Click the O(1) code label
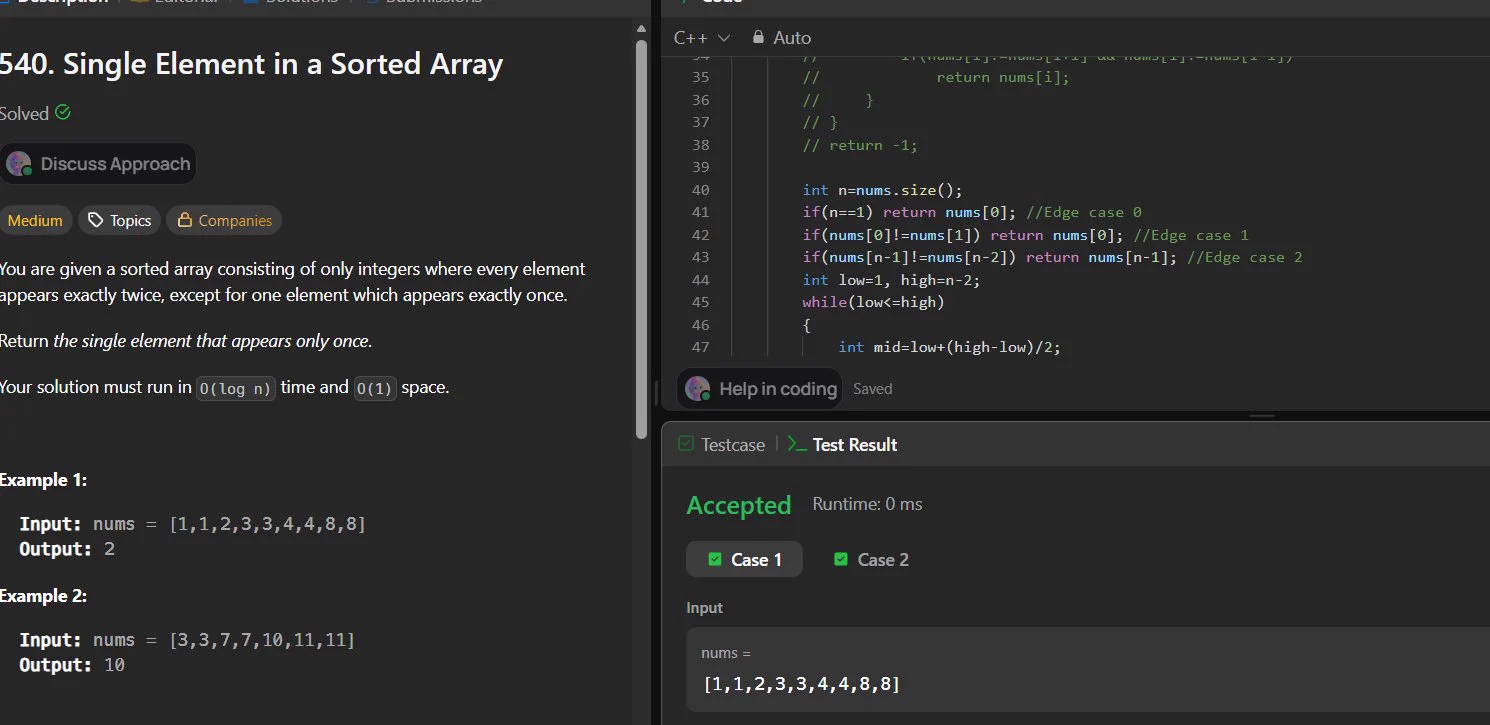 point(375,389)
